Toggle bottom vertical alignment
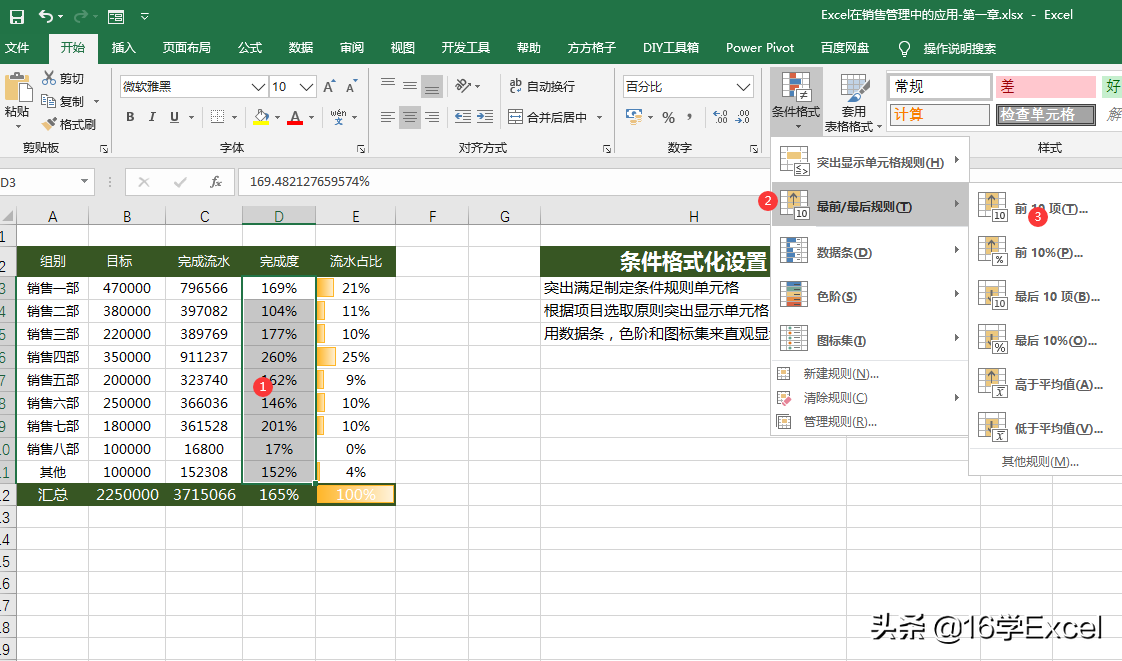The image size is (1122, 661). (x=431, y=87)
